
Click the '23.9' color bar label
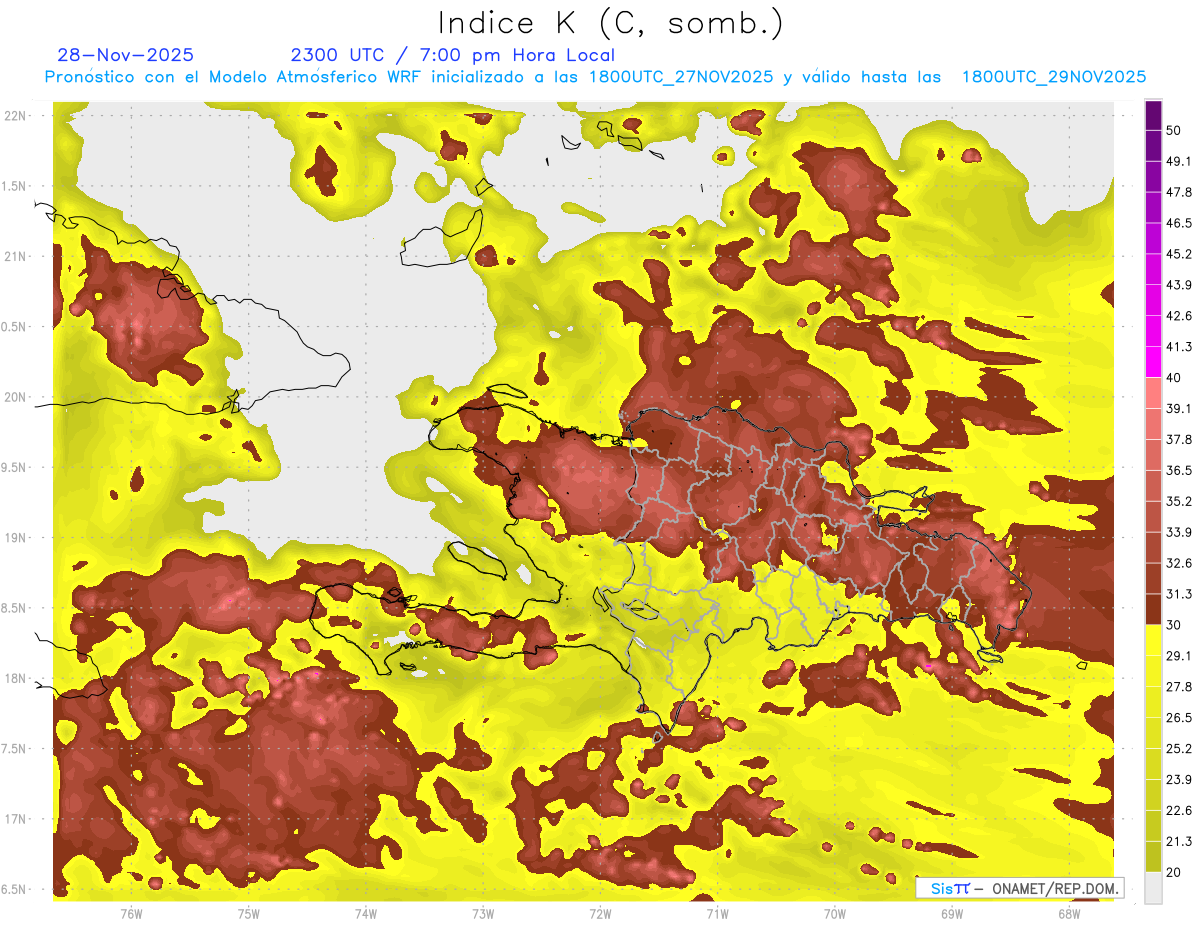tap(1179, 780)
